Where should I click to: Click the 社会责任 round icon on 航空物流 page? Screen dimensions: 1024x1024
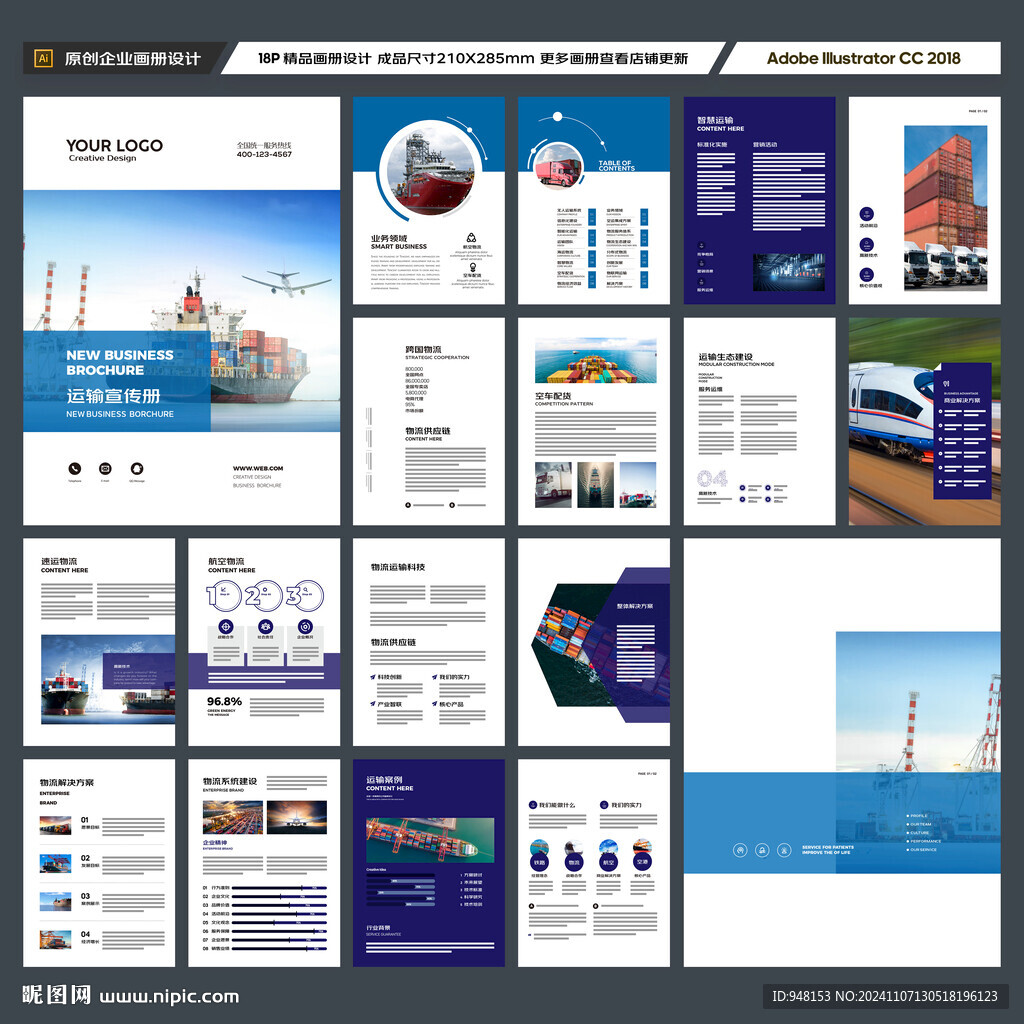(x=265, y=626)
